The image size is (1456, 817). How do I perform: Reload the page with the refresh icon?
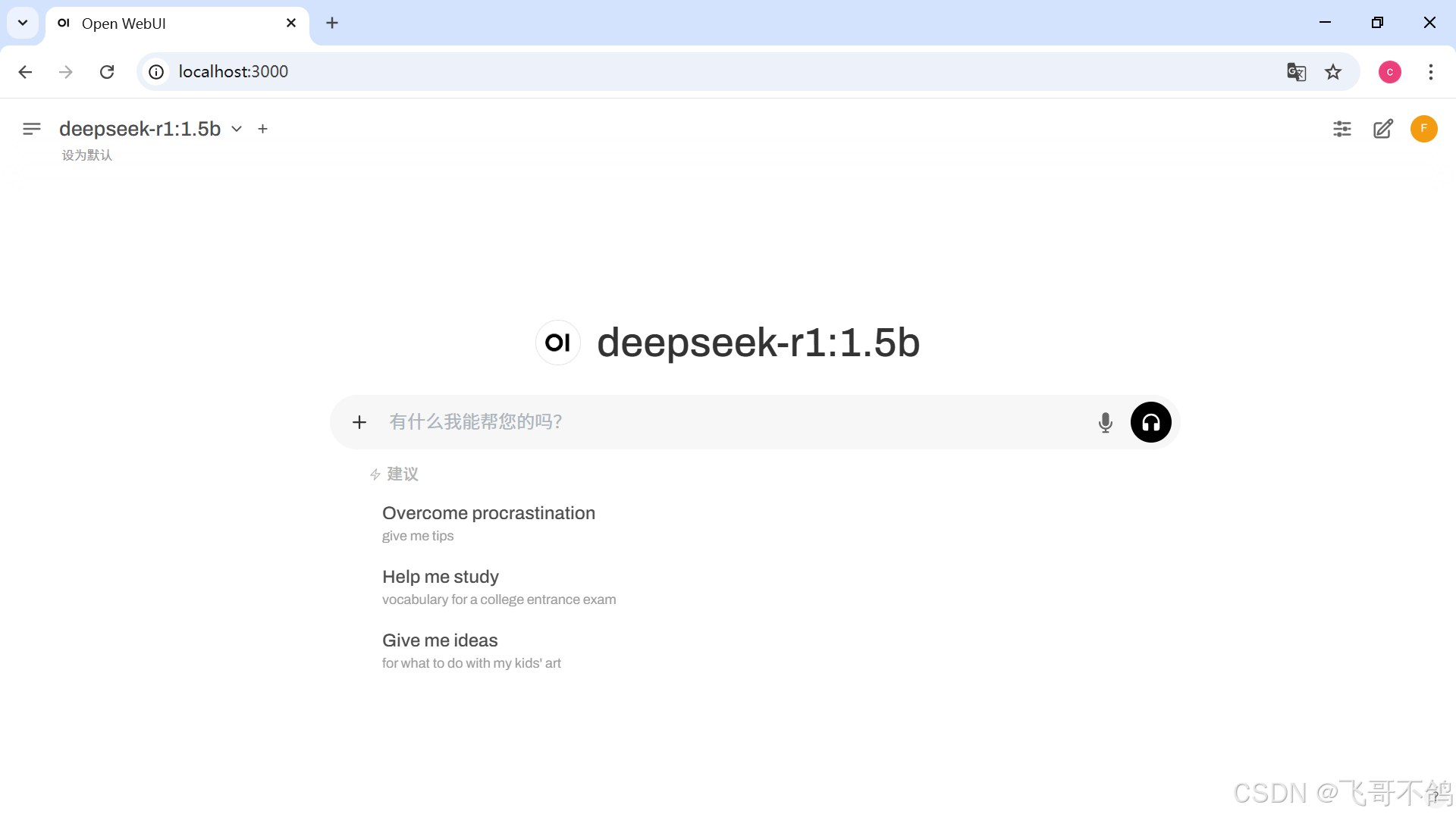[x=107, y=72]
